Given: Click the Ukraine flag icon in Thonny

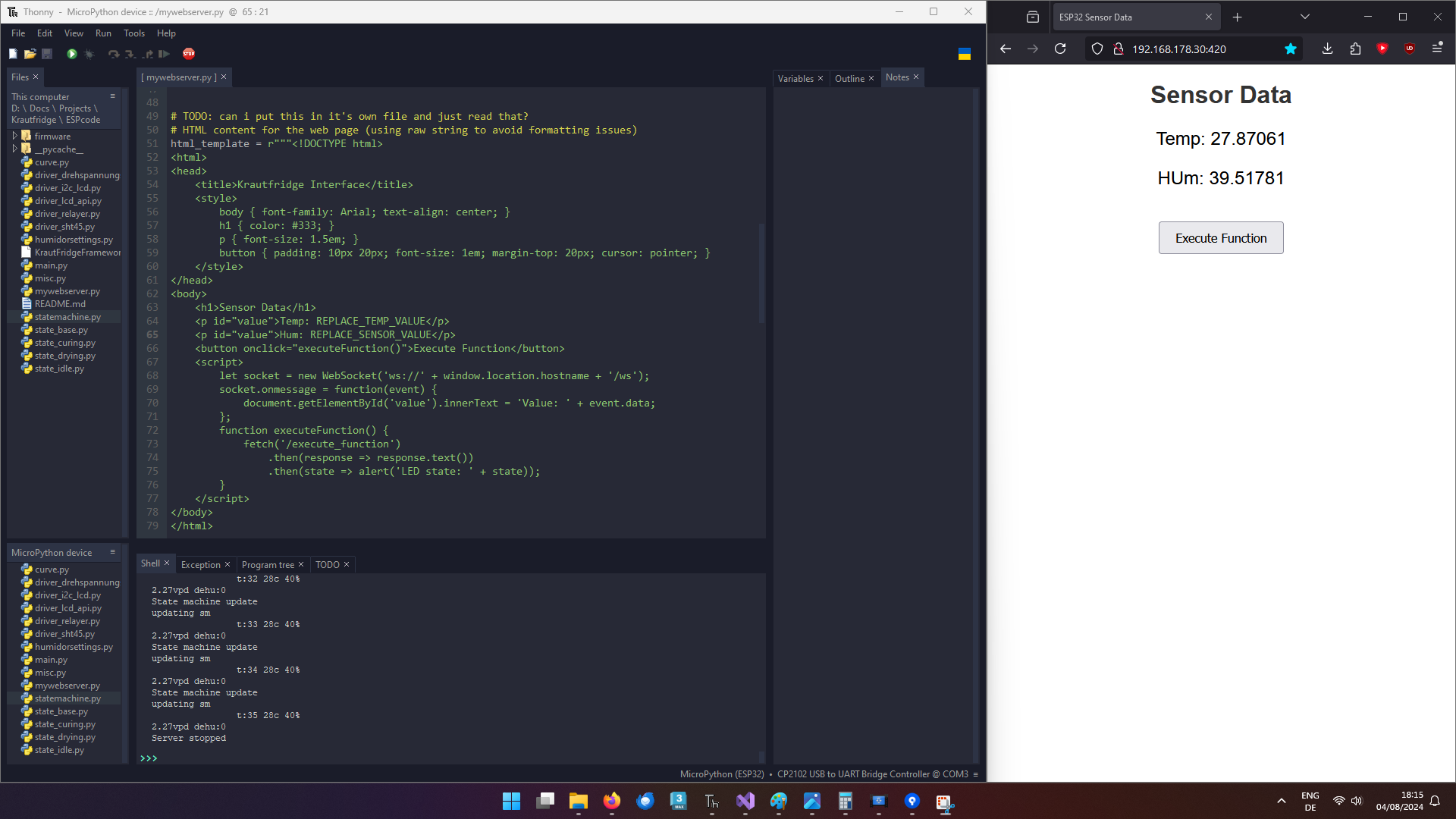Looking at the screenshot, I should [x=965, y=54].
